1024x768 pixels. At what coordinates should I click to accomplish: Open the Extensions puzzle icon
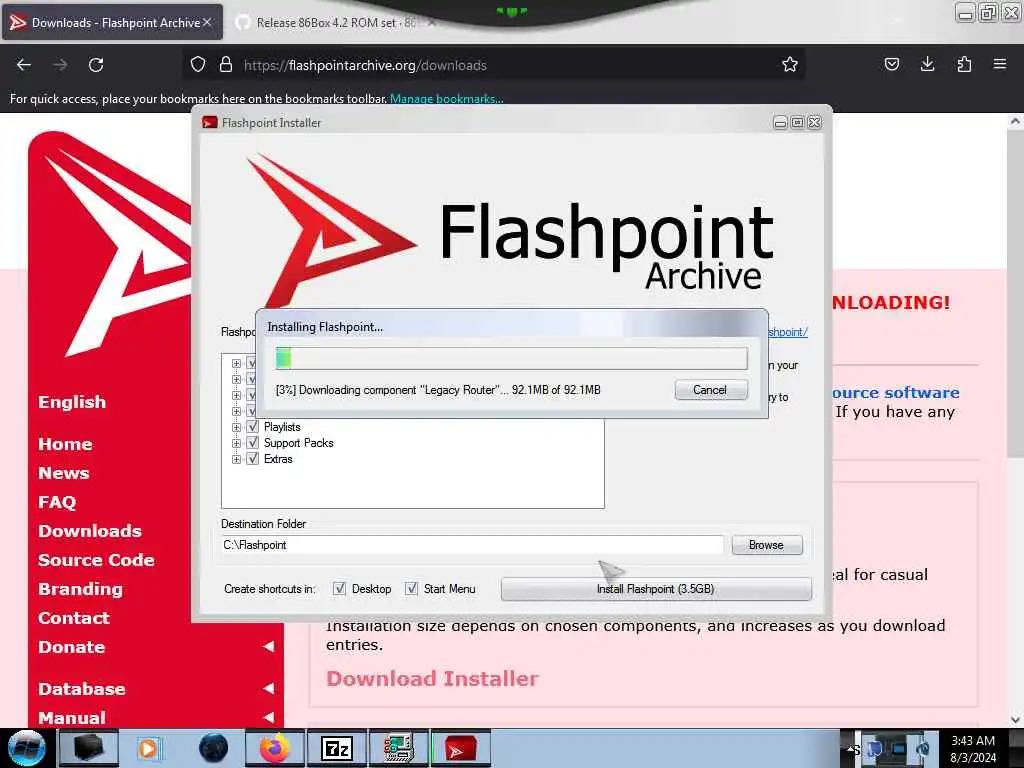pos(964,64)
